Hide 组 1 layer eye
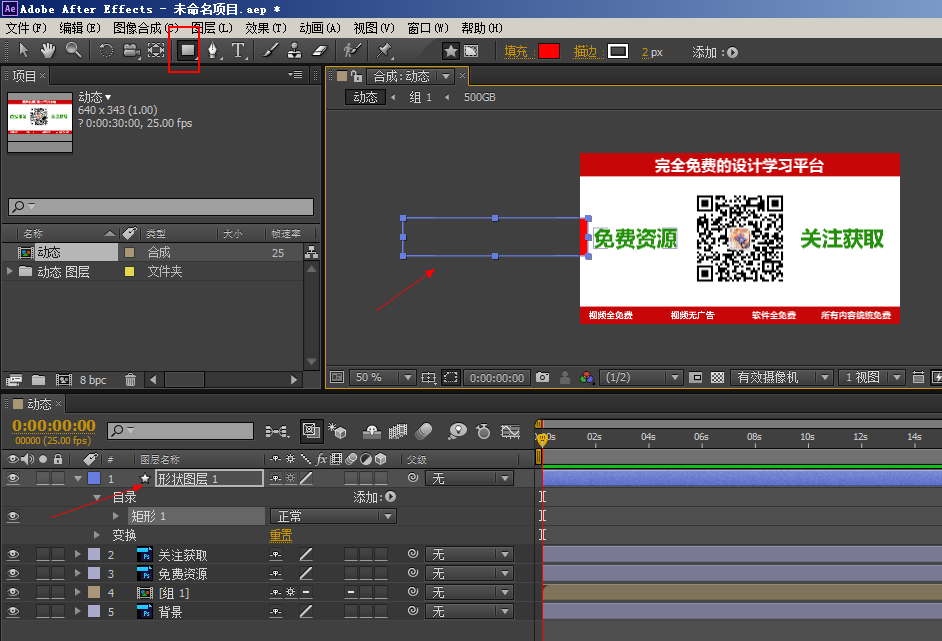The image size is (942, 641). [13, 592]
